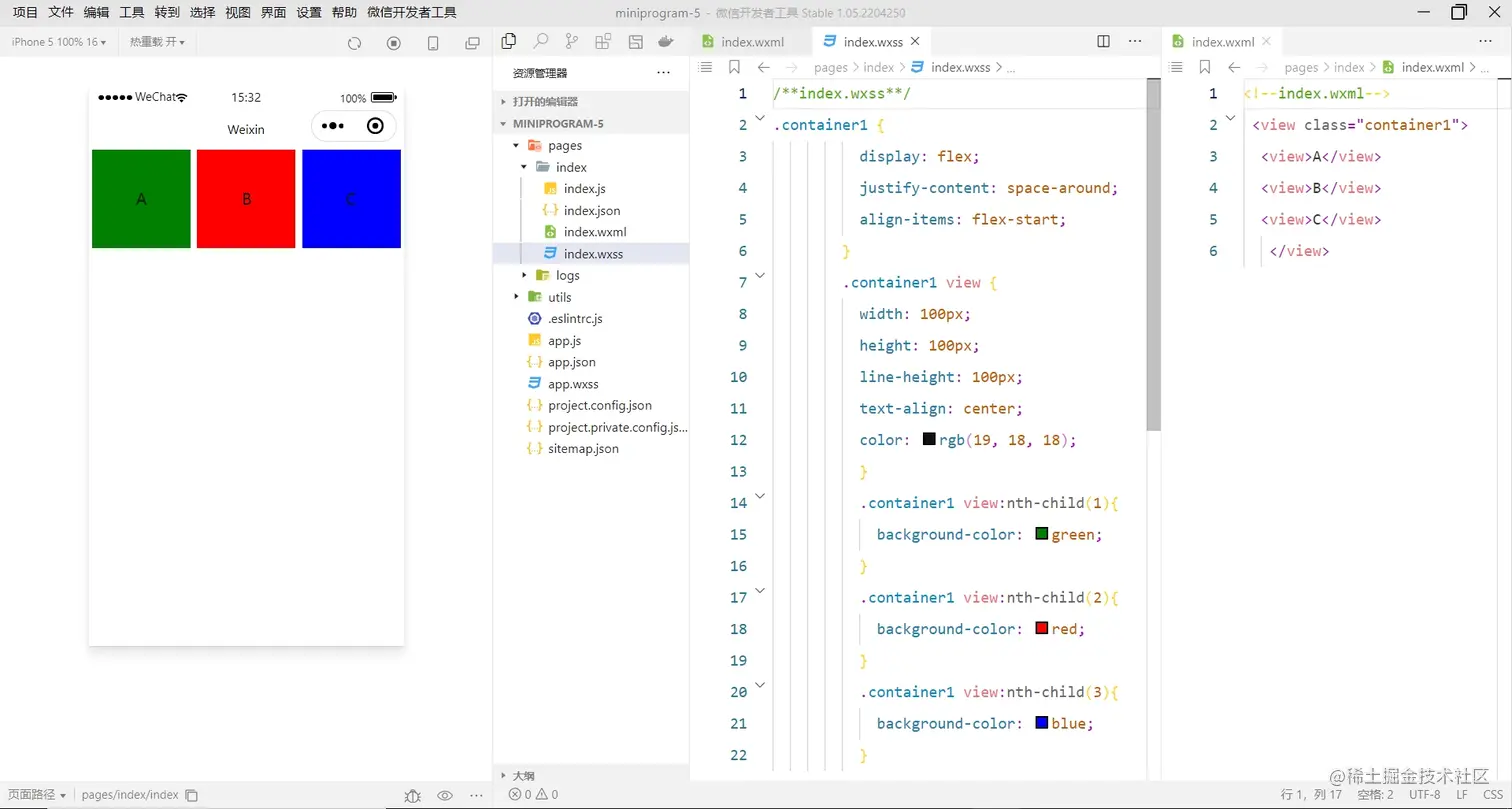Screen dimensions: 1512x809
Task: Click the UTF-8 encoding in status bar
Action: tap(1424, 795)
